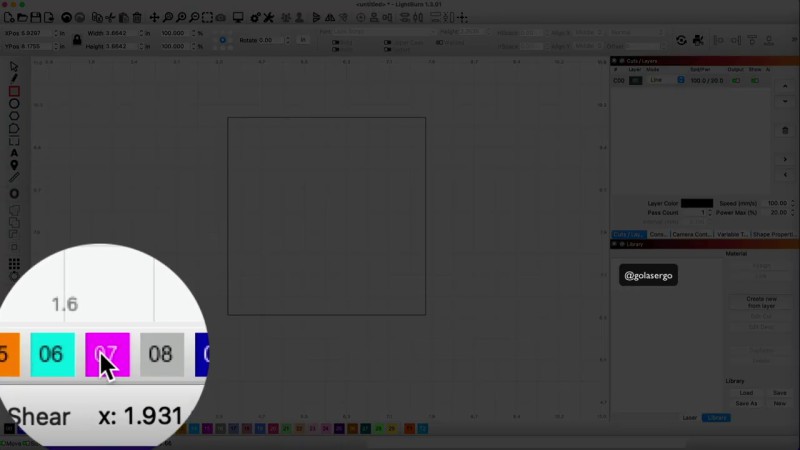Toggle the Output switch for layer C00
The width and height of the screenshot is (800, 450).
click(x=737, y=80)
